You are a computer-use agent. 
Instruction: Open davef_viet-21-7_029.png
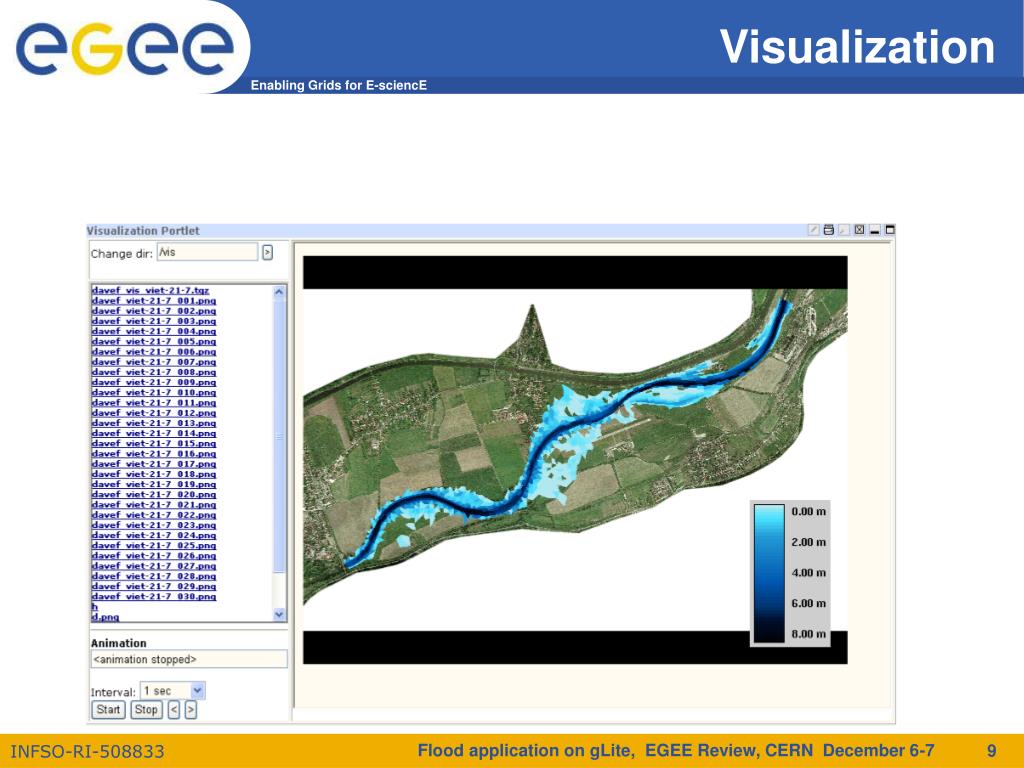(153, 586)
